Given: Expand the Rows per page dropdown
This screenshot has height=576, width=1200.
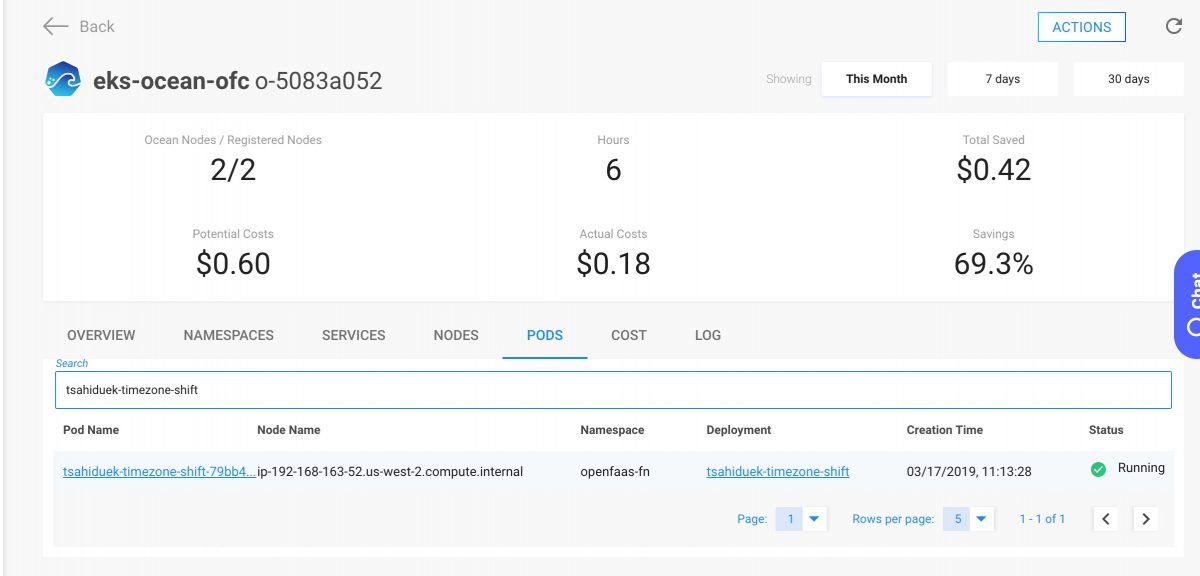Looking at the screenshot, I should click(981, 519).
